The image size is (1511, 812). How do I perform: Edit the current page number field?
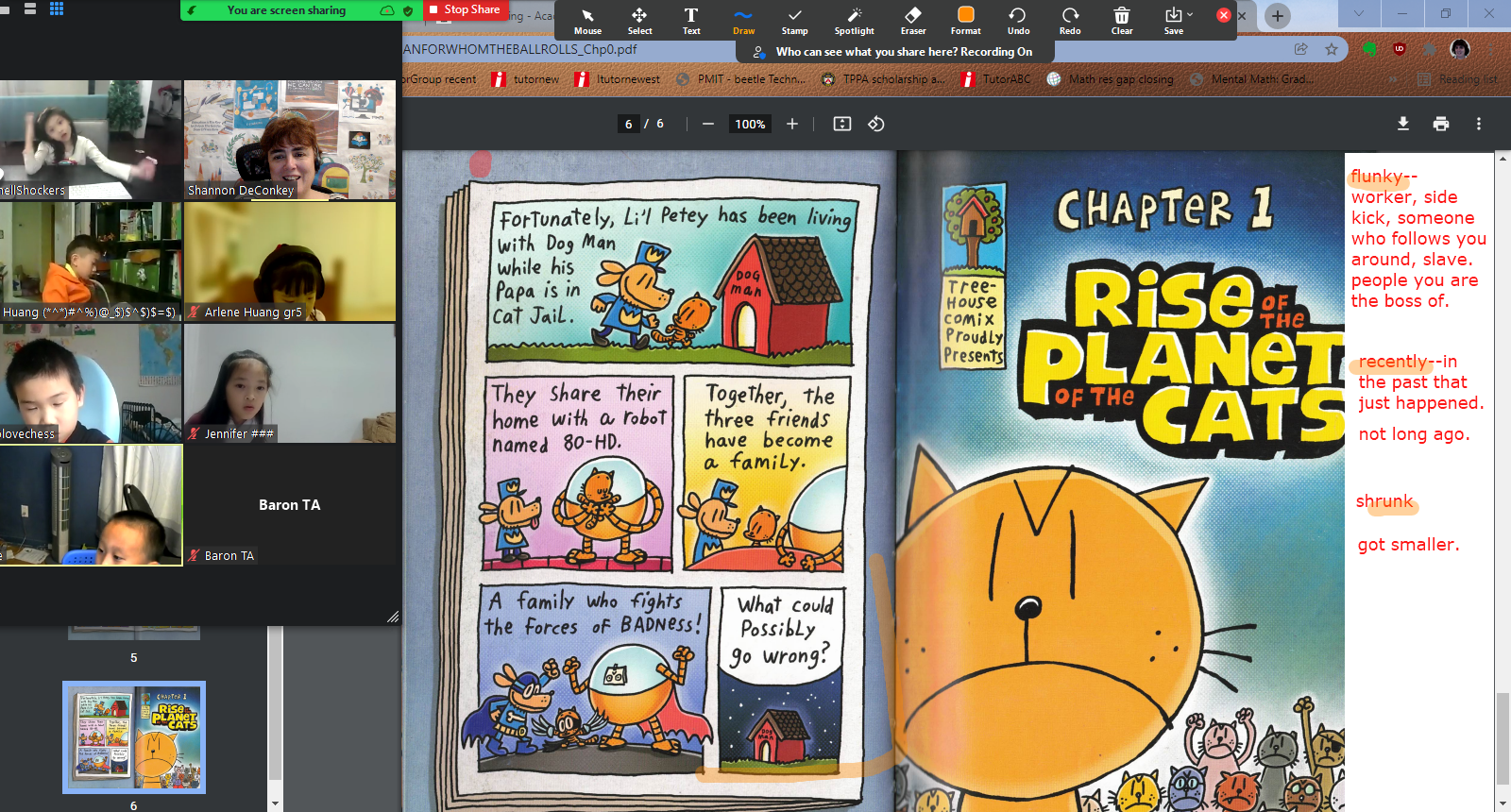(x=629, y=124)
